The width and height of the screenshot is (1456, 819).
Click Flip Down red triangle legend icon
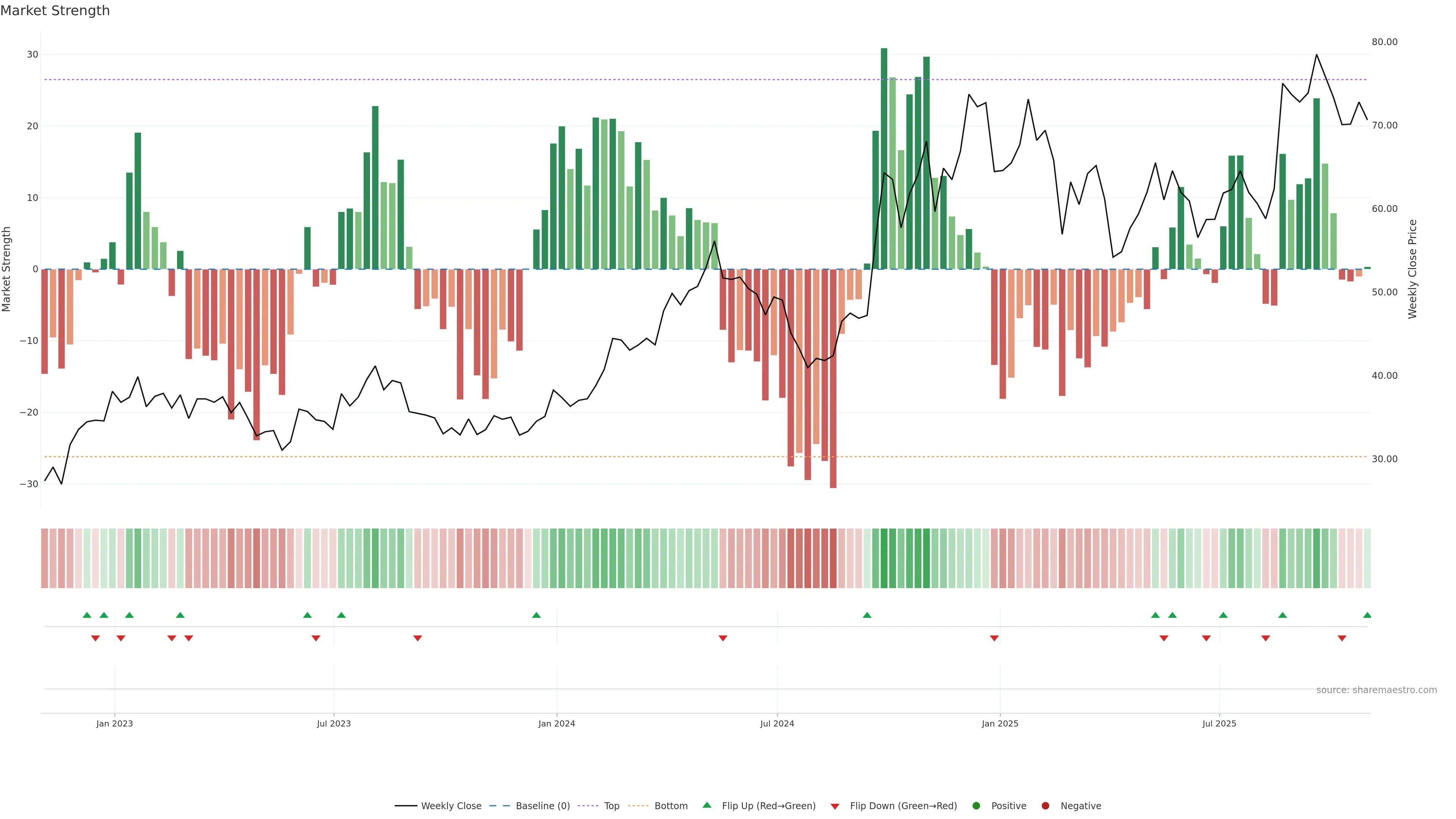pyautogui.click(x=835, y=806)
